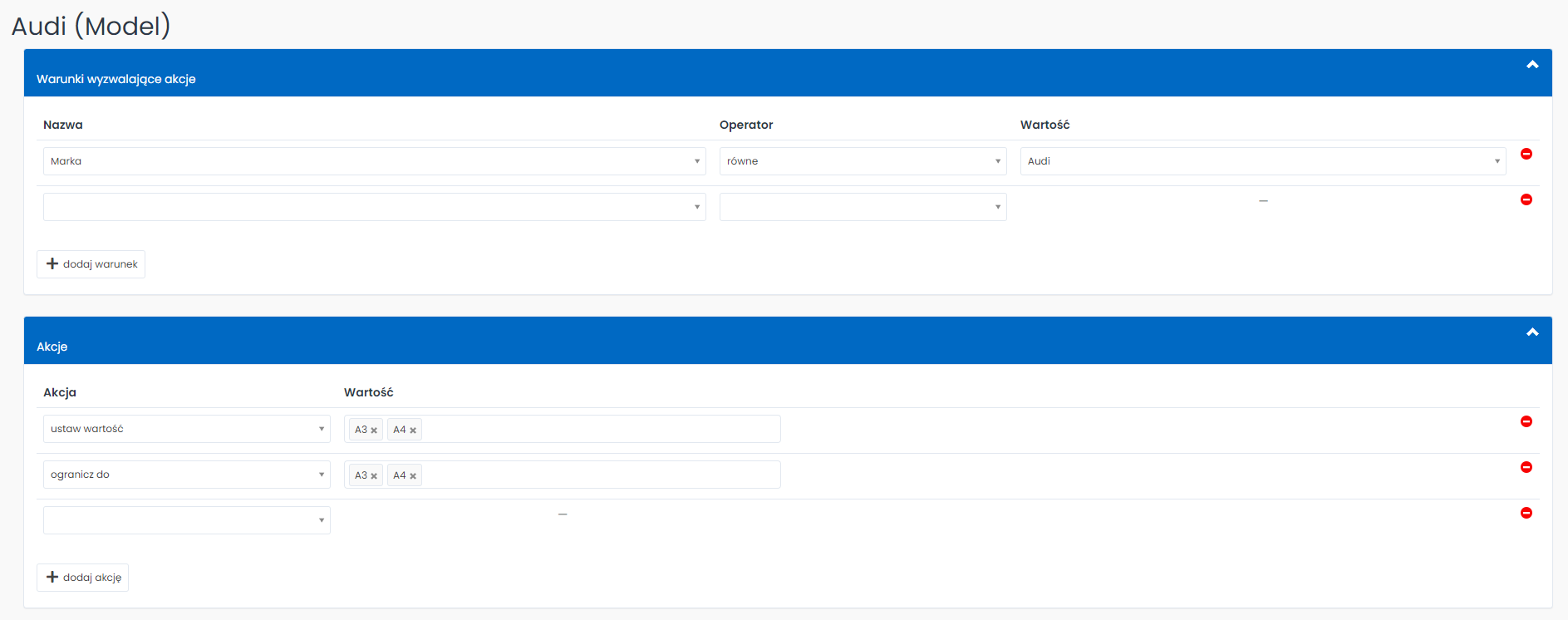This screenshot has width=1568, height=620.
Task: Remove the Marka condition row
Action: (1526, 154)
